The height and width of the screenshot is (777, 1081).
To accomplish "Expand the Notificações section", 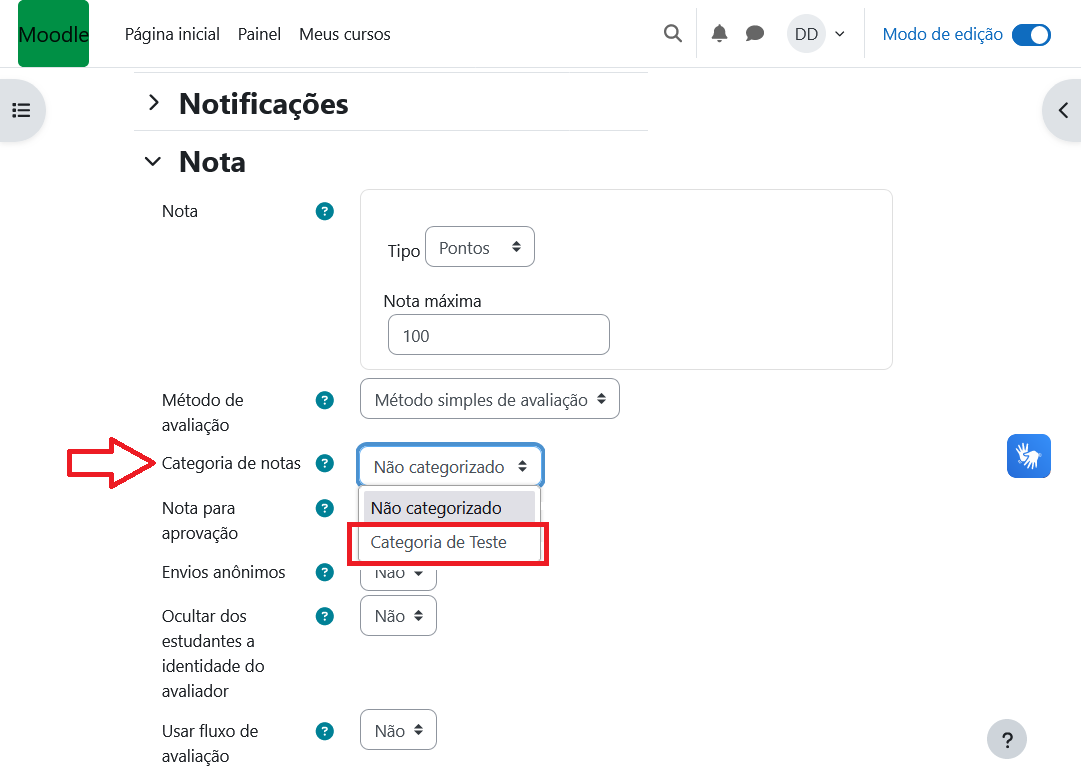I will (x=153, y=103).
